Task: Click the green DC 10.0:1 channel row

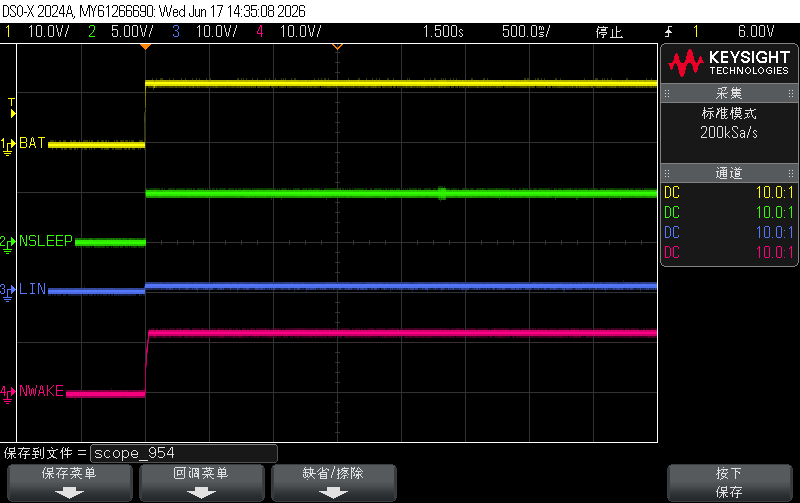Action: 729,213
